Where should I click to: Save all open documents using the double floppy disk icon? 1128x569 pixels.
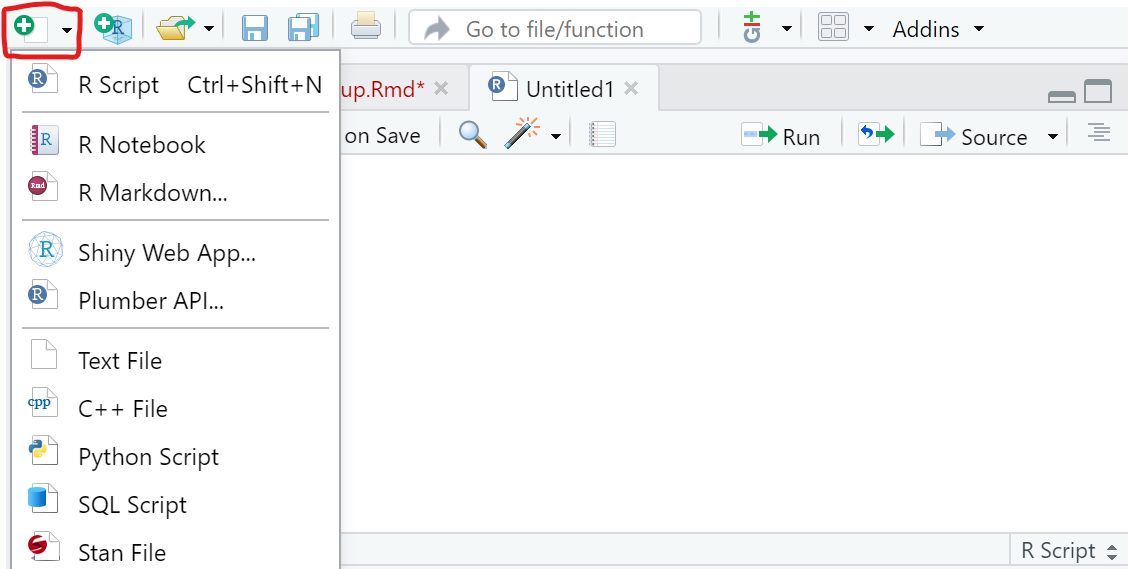(303, 28)
